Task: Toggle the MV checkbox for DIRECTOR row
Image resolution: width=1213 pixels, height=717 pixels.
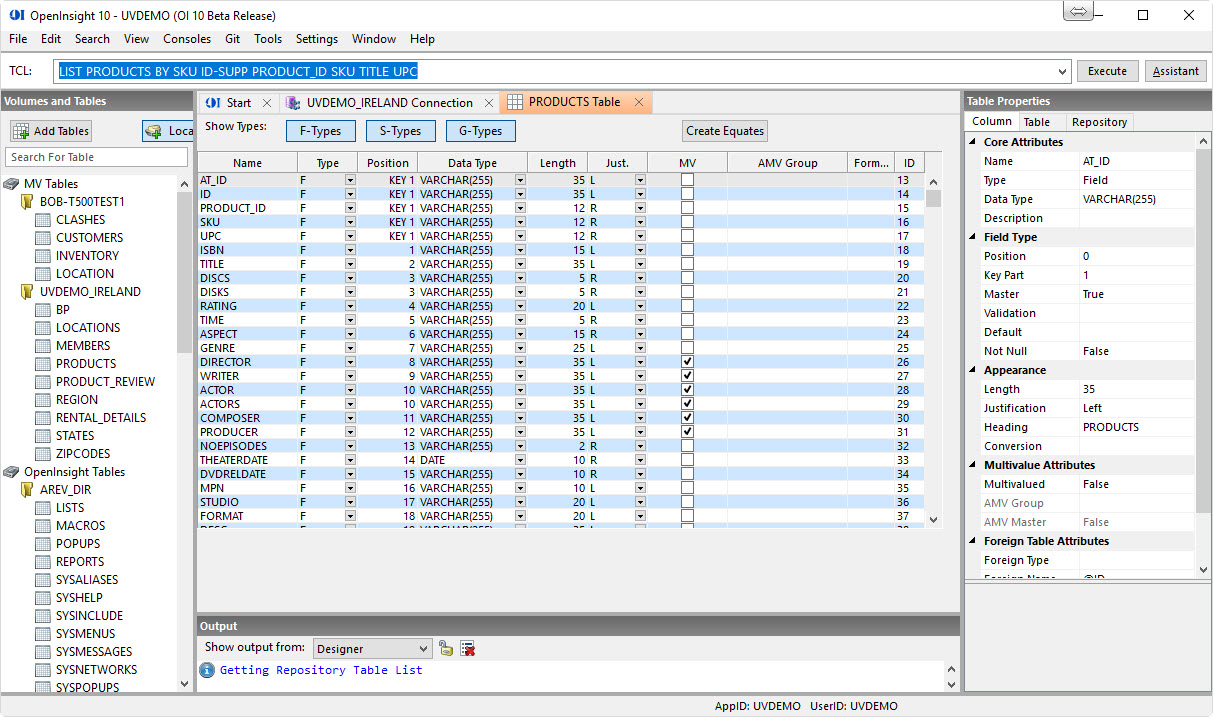Action: pyautogui.click(x=687, y=362)
